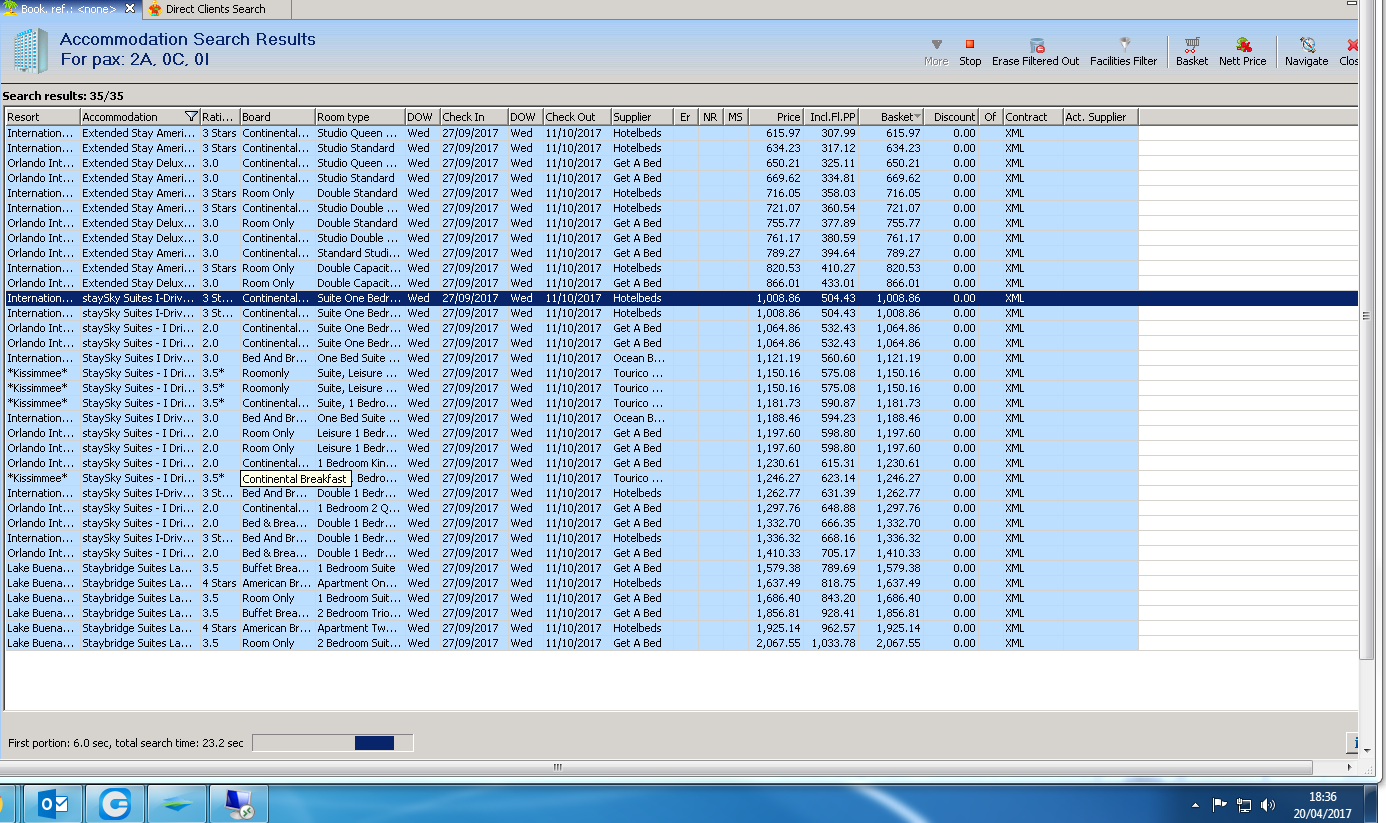
Task: Click the Act. Supplier column header
Action: (x=1100, y=117)
